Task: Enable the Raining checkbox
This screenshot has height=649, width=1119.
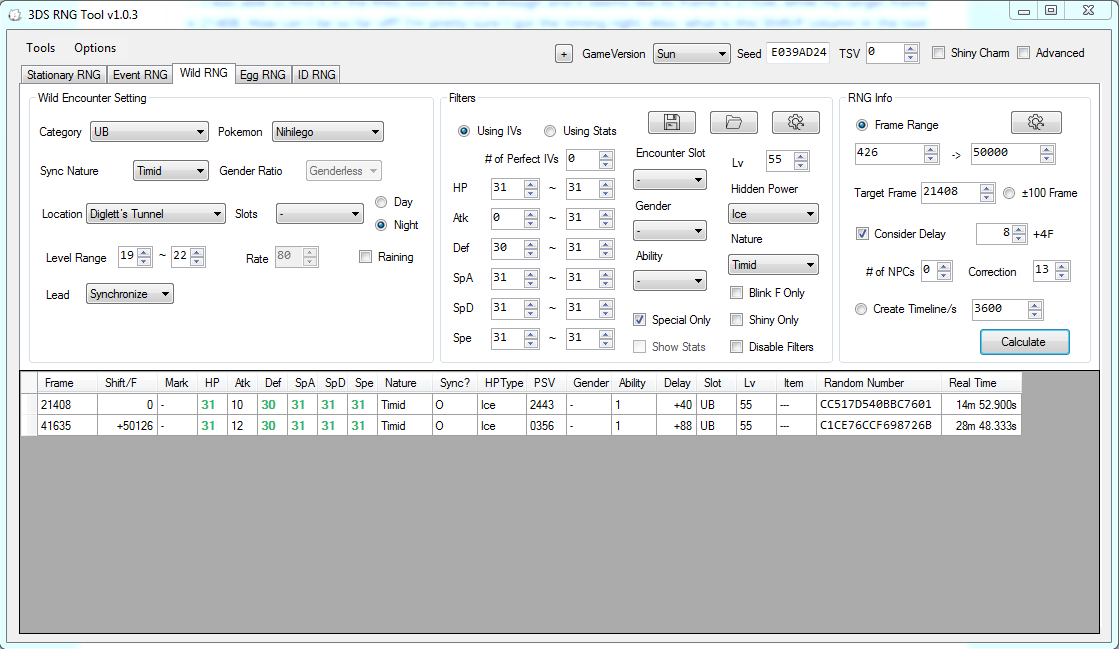Action: [x=365, y=257]
